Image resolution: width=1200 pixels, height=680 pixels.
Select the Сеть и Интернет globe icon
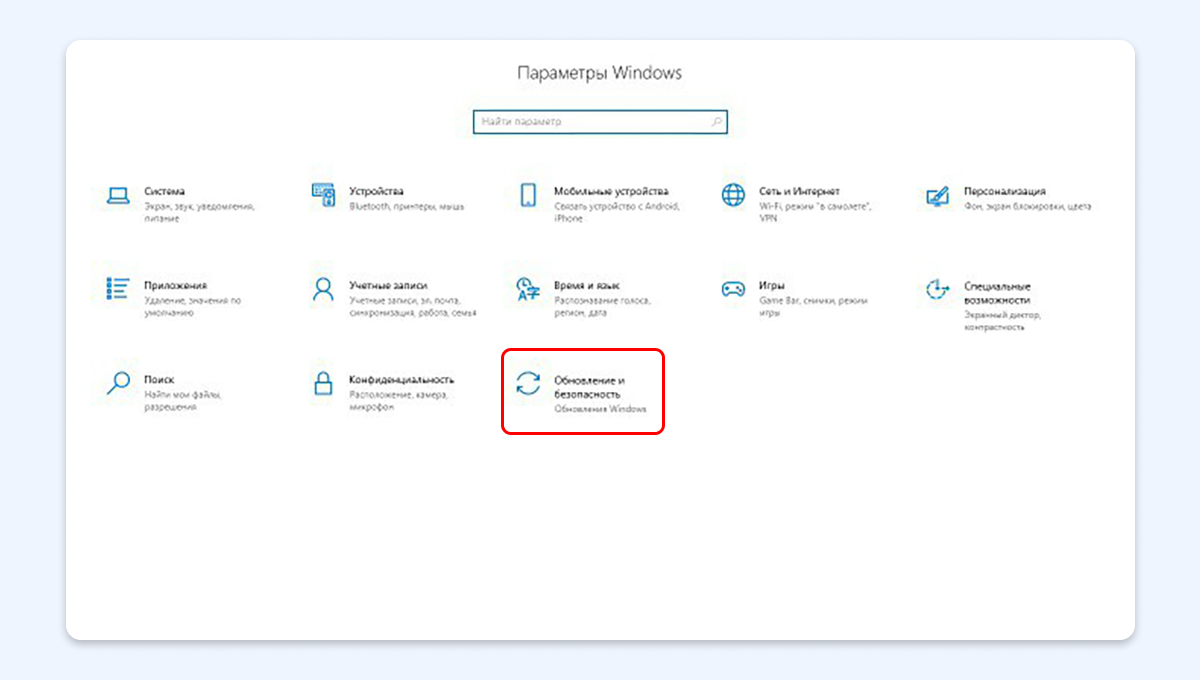tap(733, 195)
